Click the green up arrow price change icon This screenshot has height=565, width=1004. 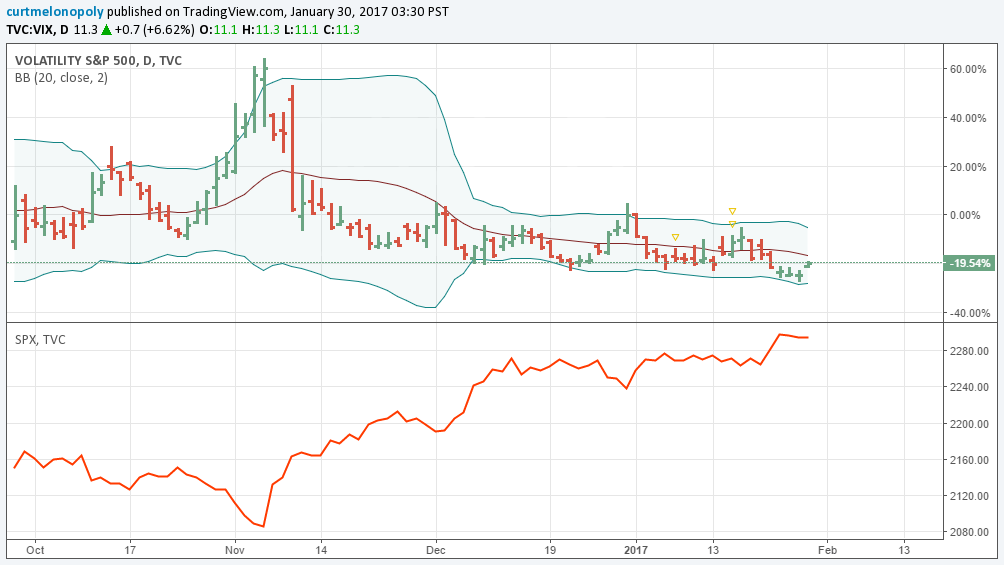pos(106,29)
